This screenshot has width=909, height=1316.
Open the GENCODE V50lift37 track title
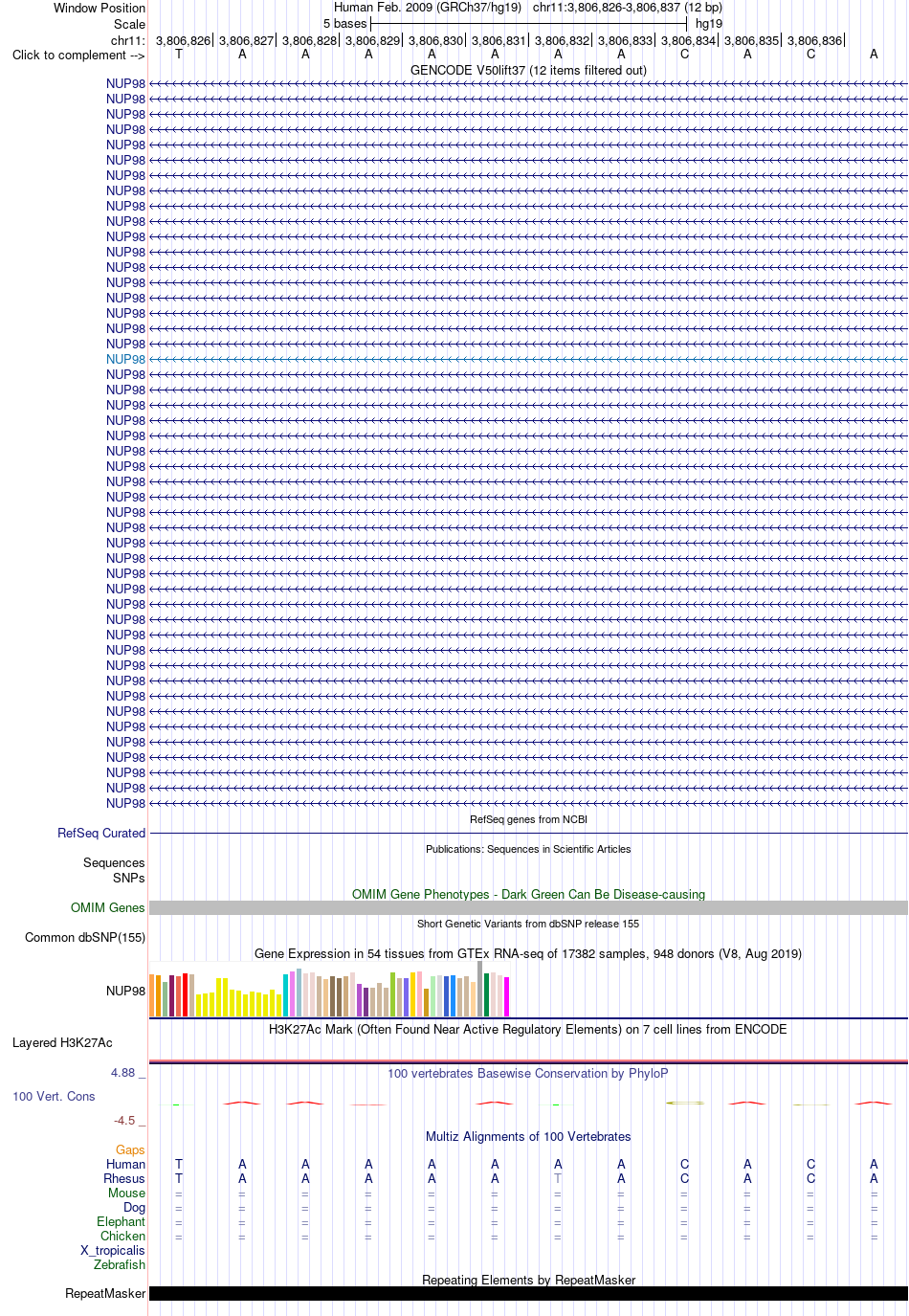(x=528, y=71)
